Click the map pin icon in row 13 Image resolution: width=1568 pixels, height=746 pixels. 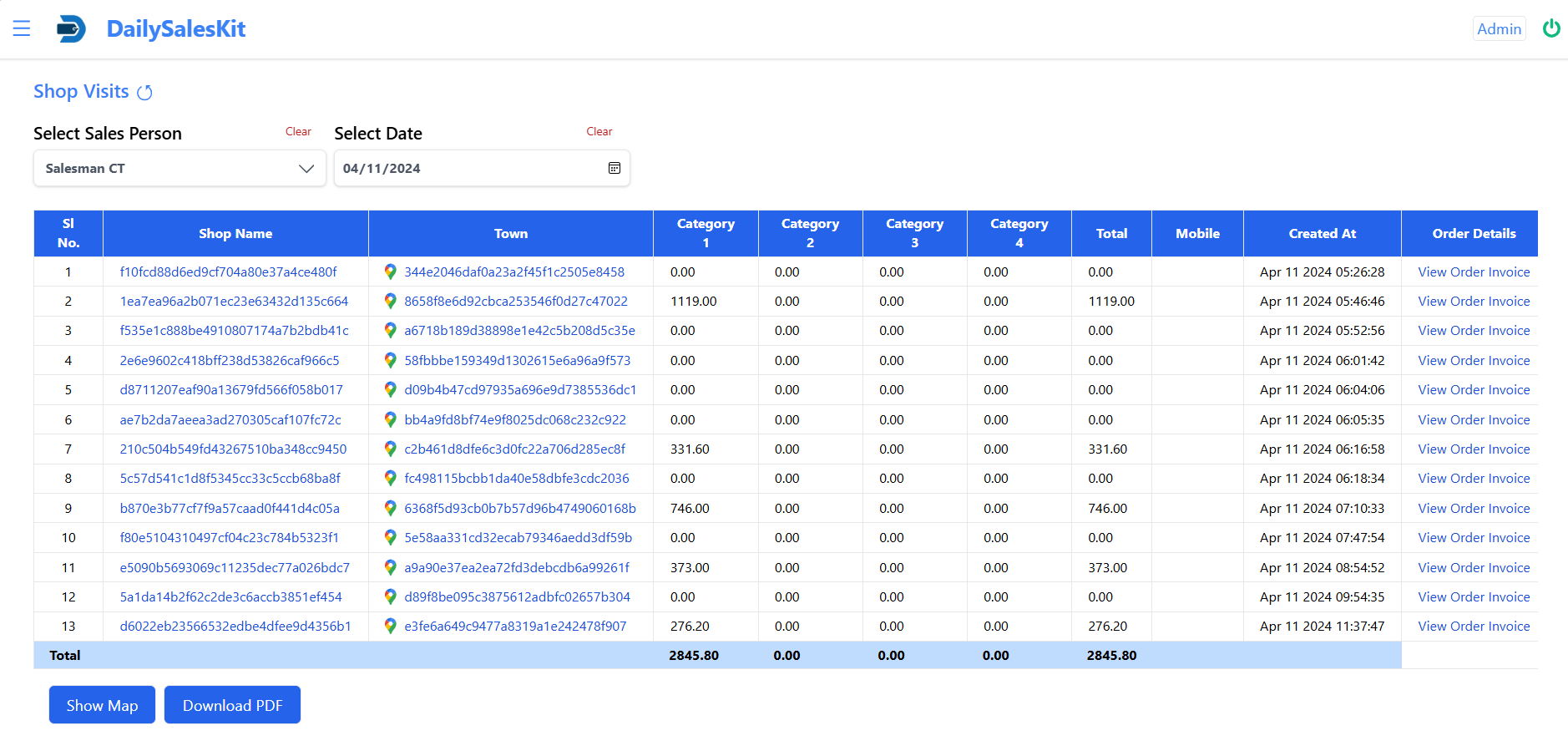pos(390,626)
